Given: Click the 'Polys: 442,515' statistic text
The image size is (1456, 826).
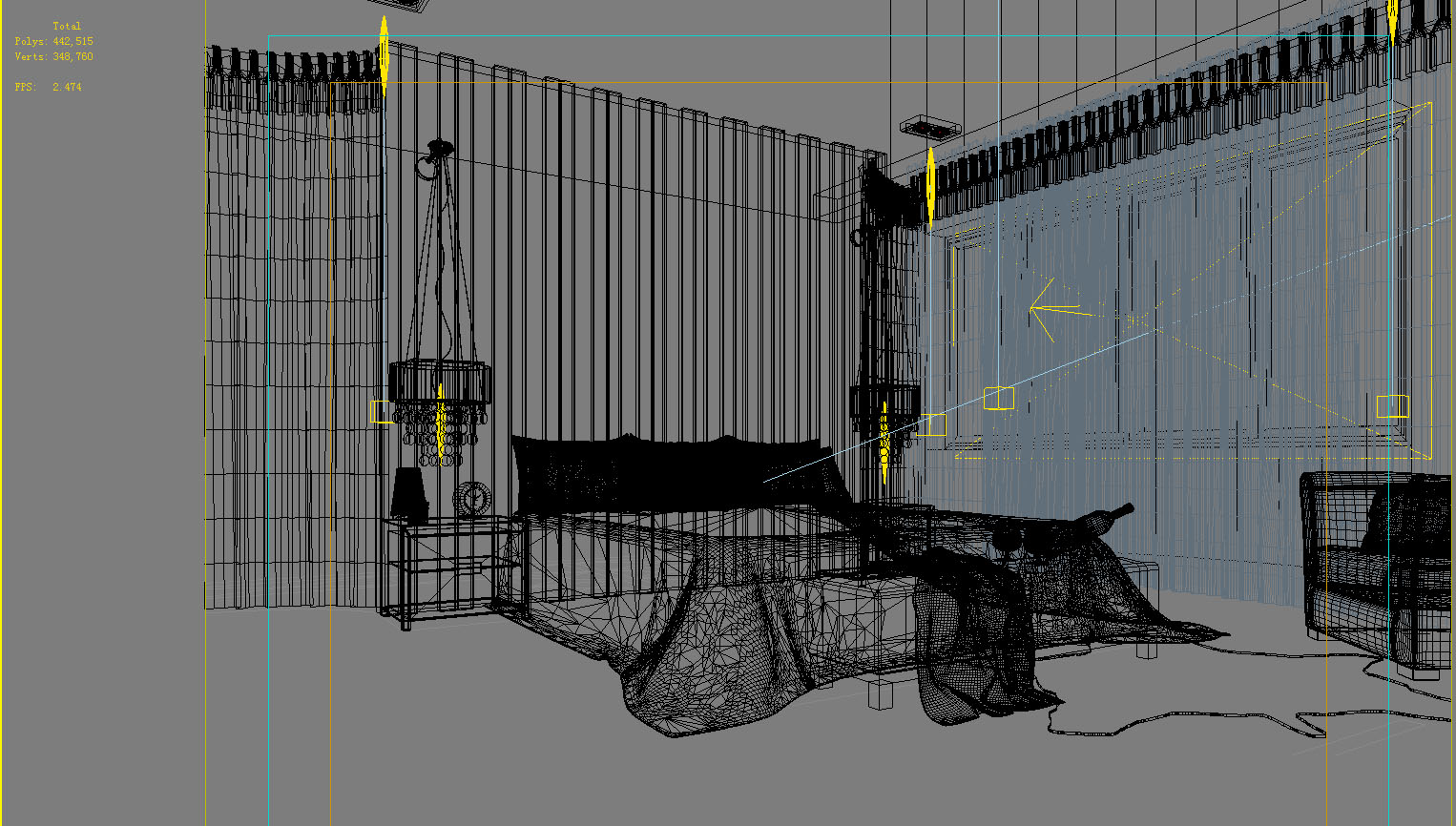Looking at the screenshot, I should coord(53,41).
